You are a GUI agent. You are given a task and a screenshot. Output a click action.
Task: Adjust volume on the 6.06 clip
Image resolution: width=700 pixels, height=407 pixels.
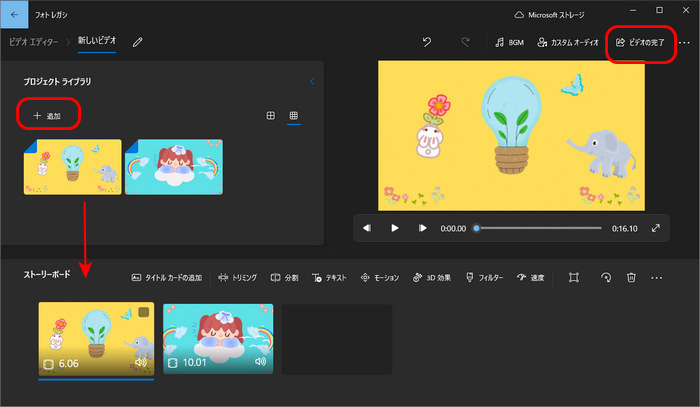pyautogui.click(x=141, y=362)
